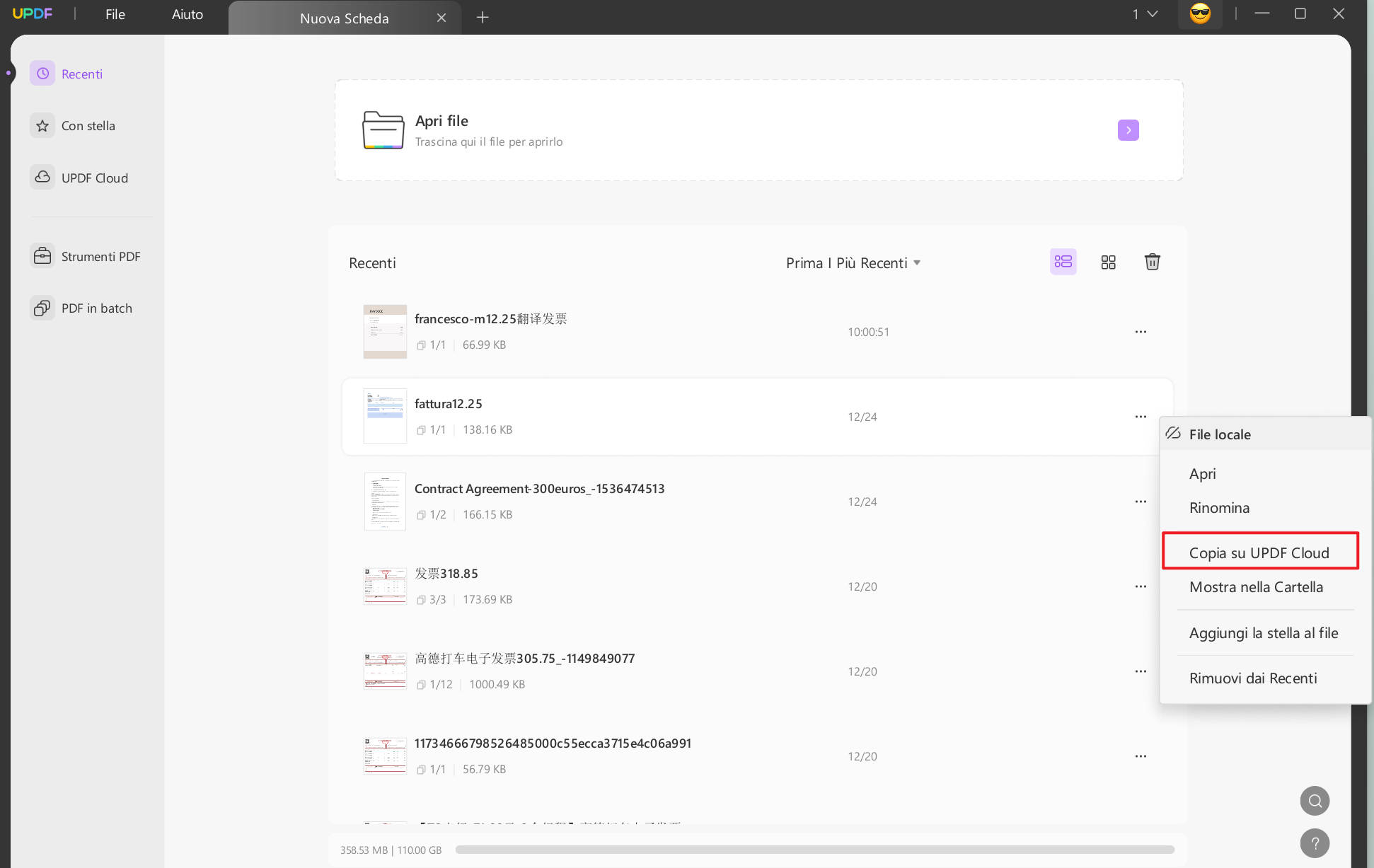Open more options for 1173466679852 file
This screenshot has width=1374, height=868.
(x=1141, y=756)
